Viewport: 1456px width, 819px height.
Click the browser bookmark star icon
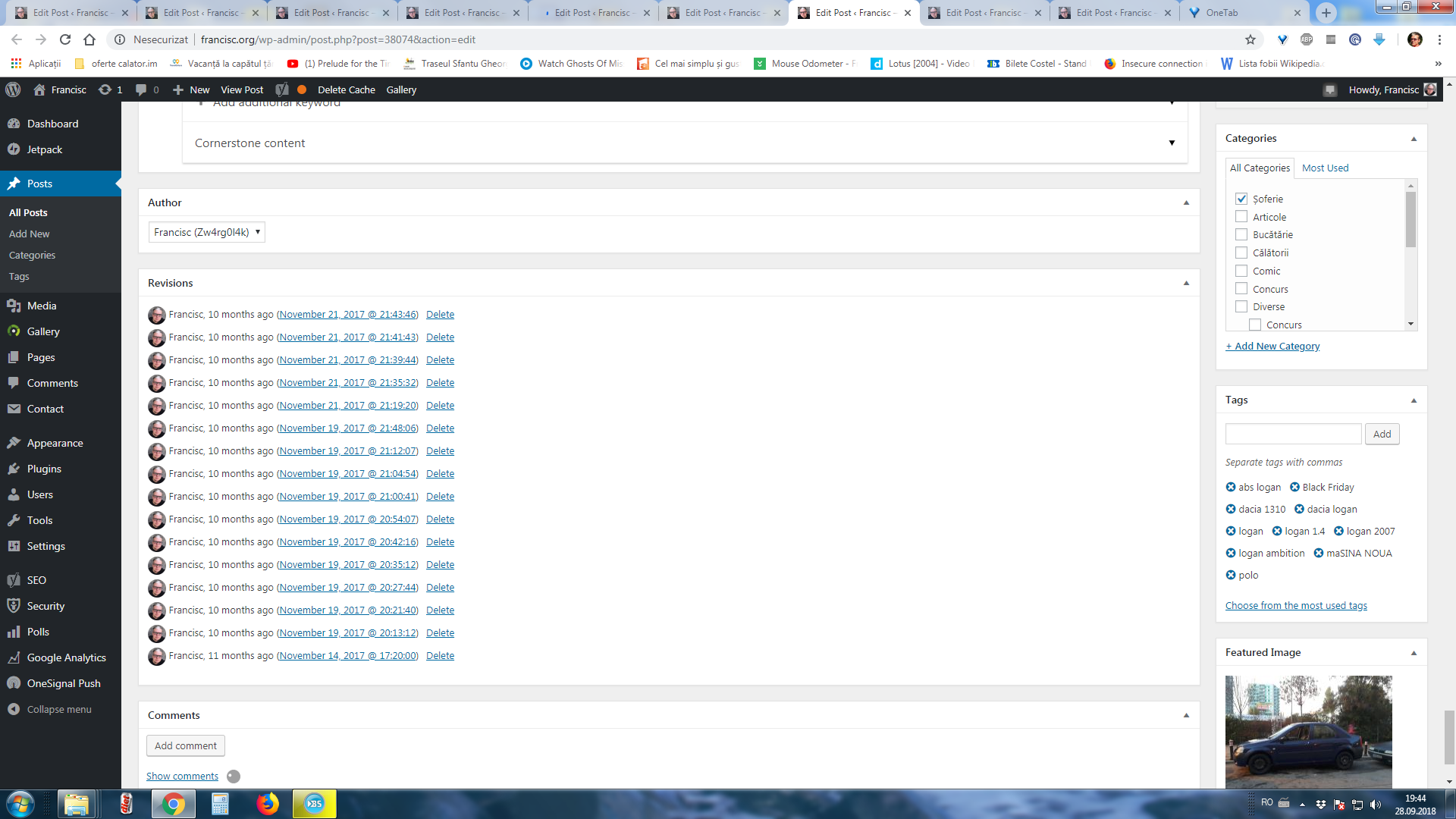coord(1250,39)
